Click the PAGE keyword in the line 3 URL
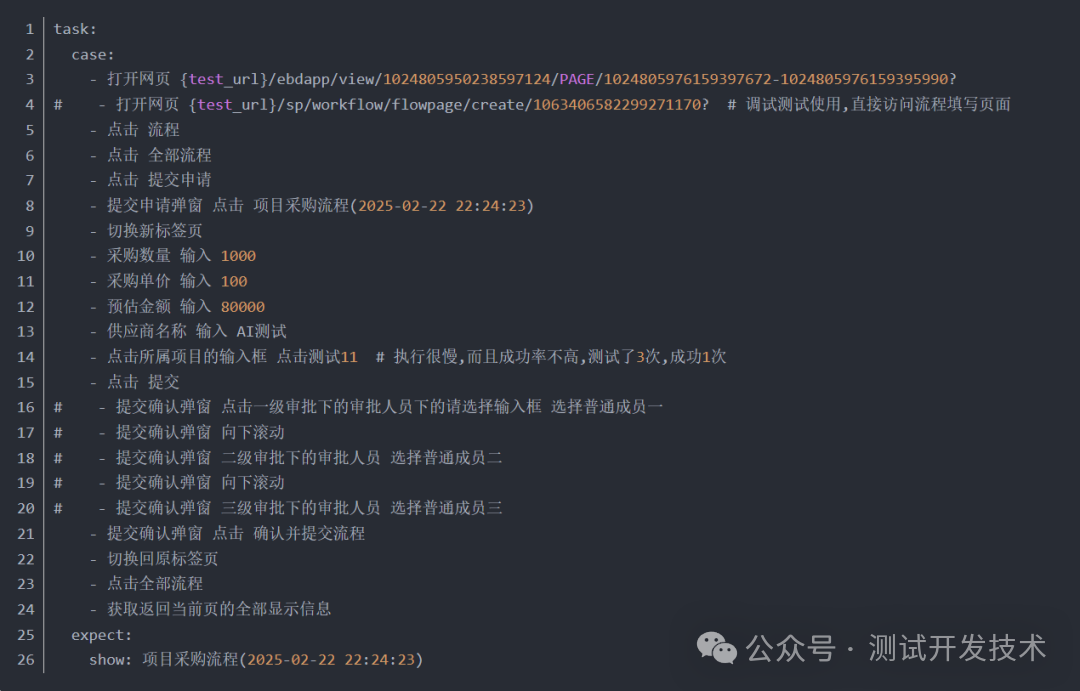The height and width of the screenshot is (691, 1080). [577, 79]
